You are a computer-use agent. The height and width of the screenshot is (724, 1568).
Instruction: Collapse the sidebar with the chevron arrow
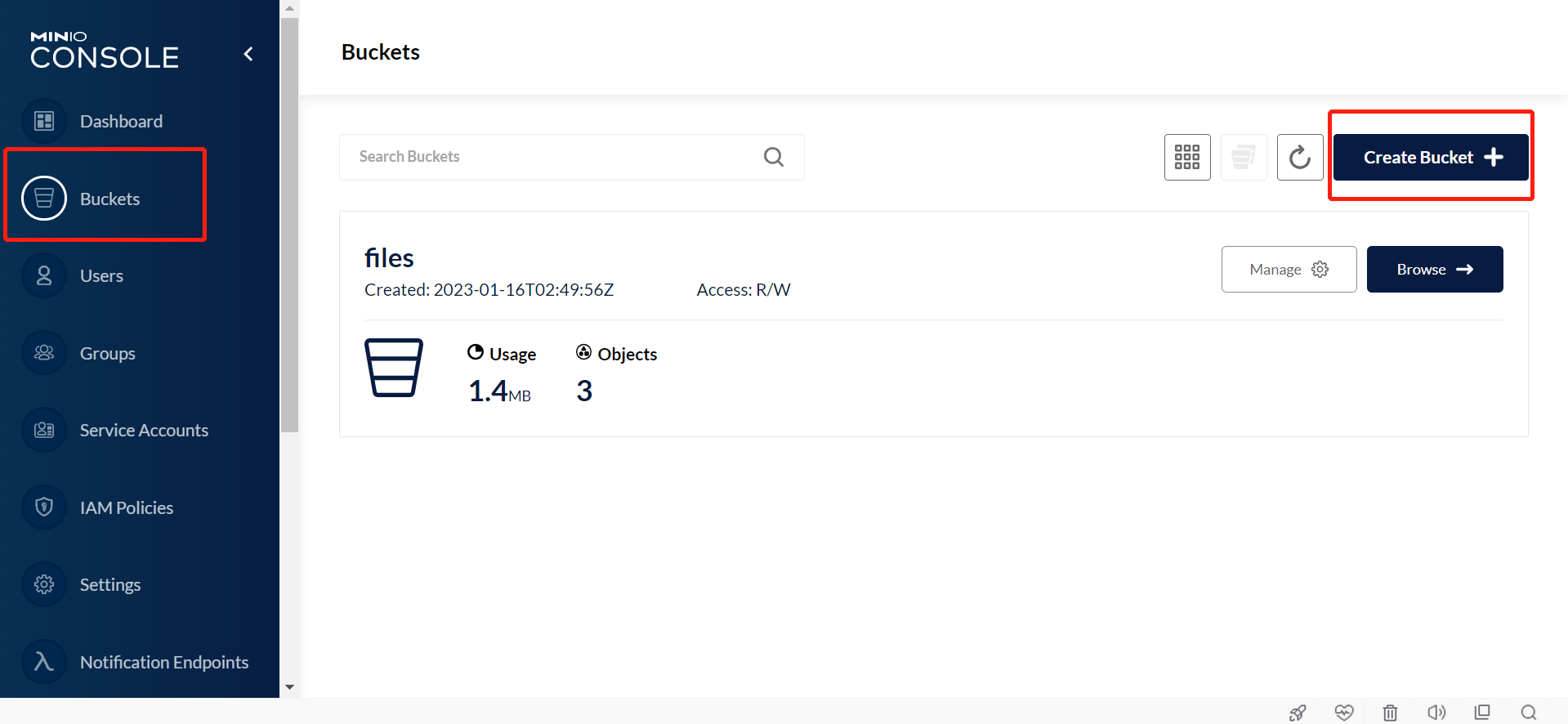pyautogui.click(x=248, y=55)
